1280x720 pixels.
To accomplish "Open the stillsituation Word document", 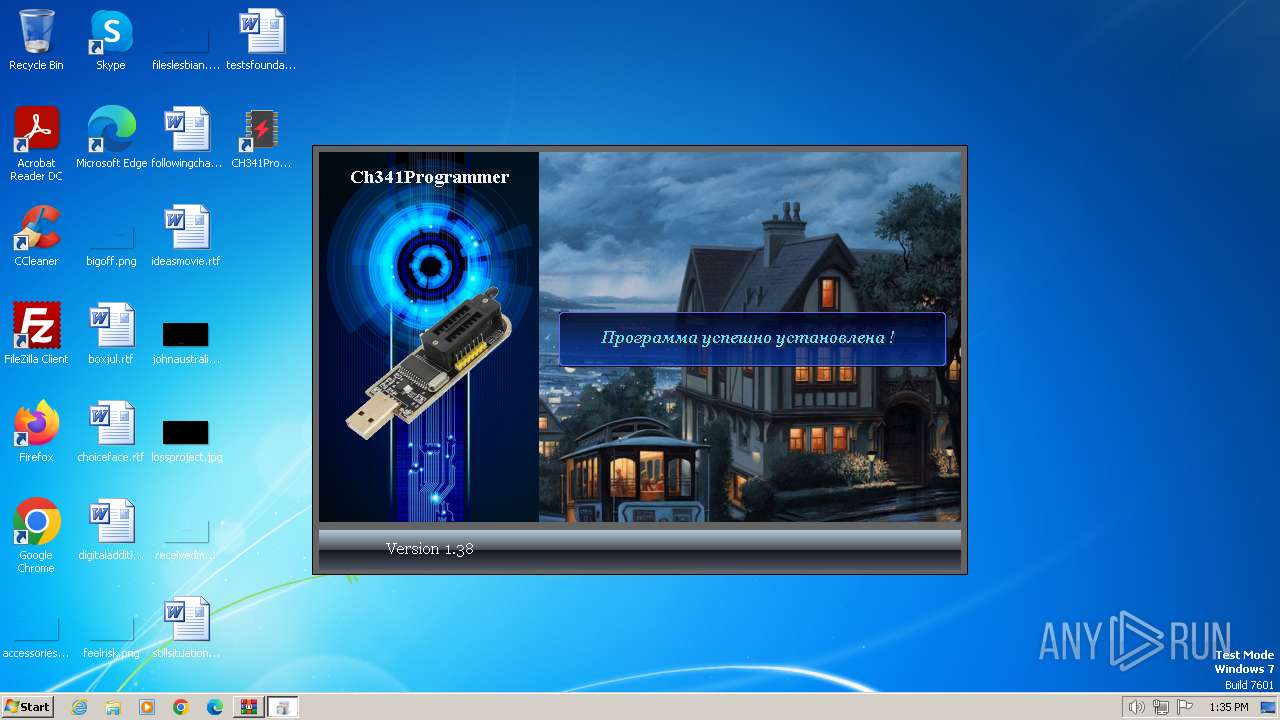I will pyautogui.click(x=186, y=628).
